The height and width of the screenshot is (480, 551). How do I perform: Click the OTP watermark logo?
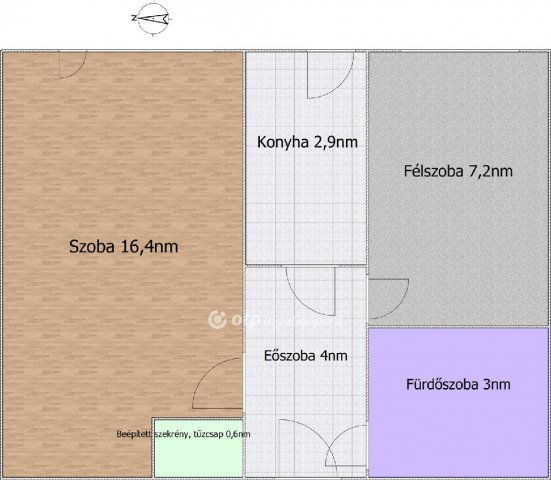pyautogui.click(x=217, y=320)
